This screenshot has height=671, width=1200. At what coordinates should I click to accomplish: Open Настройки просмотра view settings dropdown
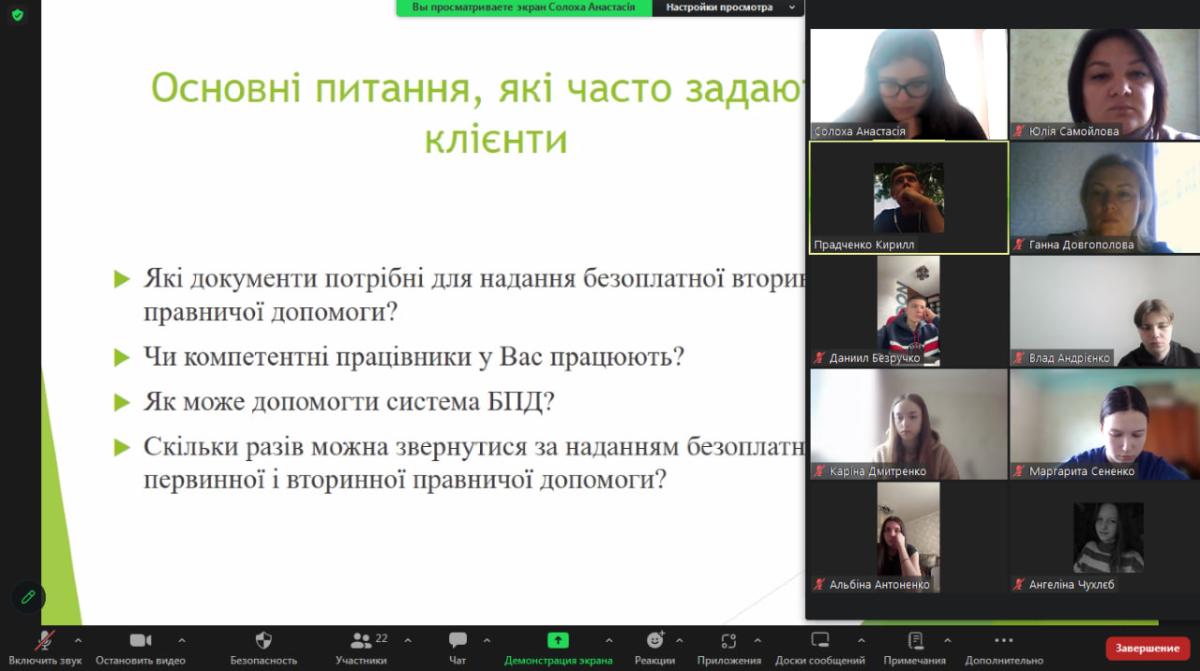(728, 7)
